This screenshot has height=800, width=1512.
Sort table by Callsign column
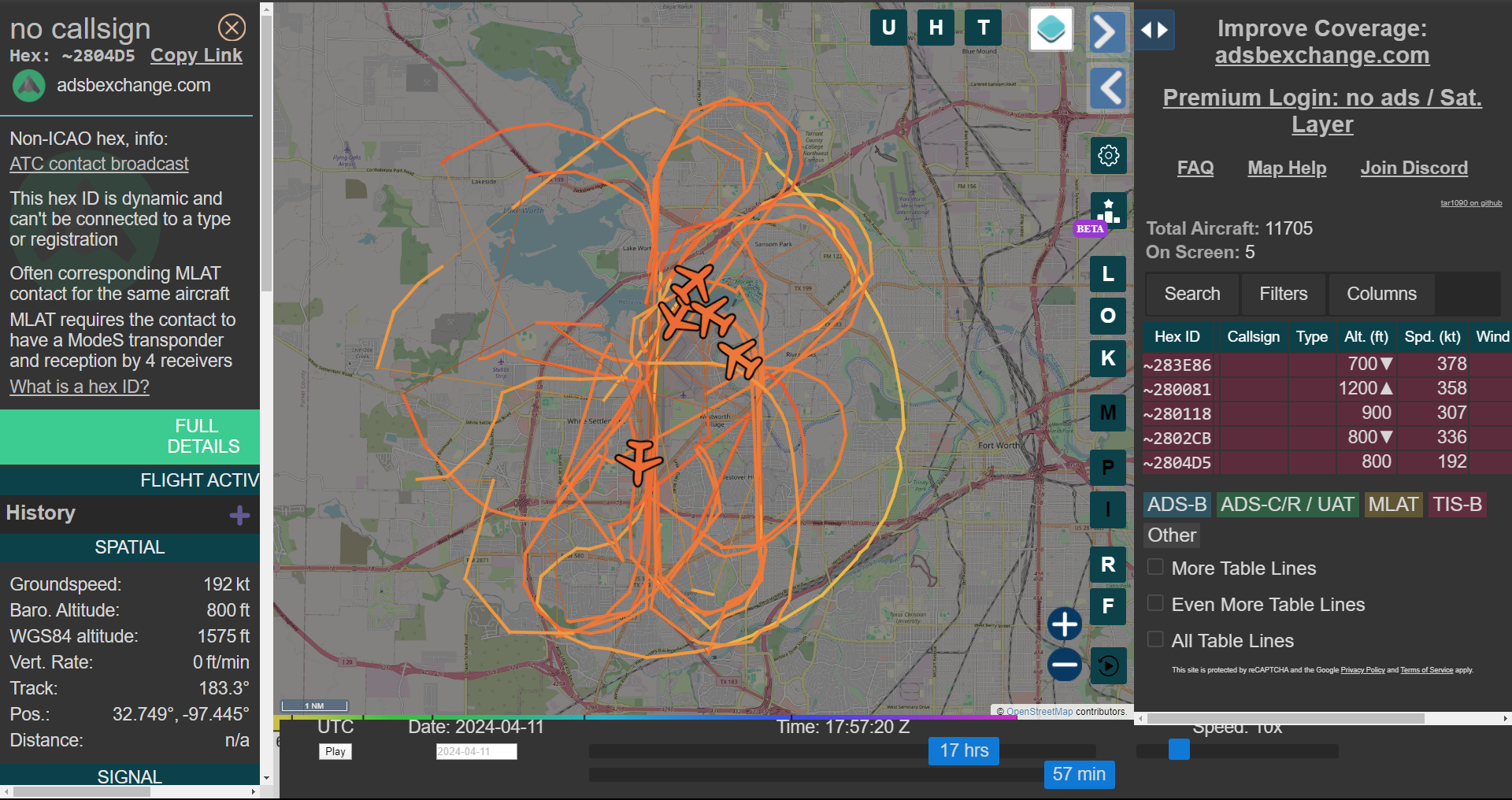point(1253,337)
